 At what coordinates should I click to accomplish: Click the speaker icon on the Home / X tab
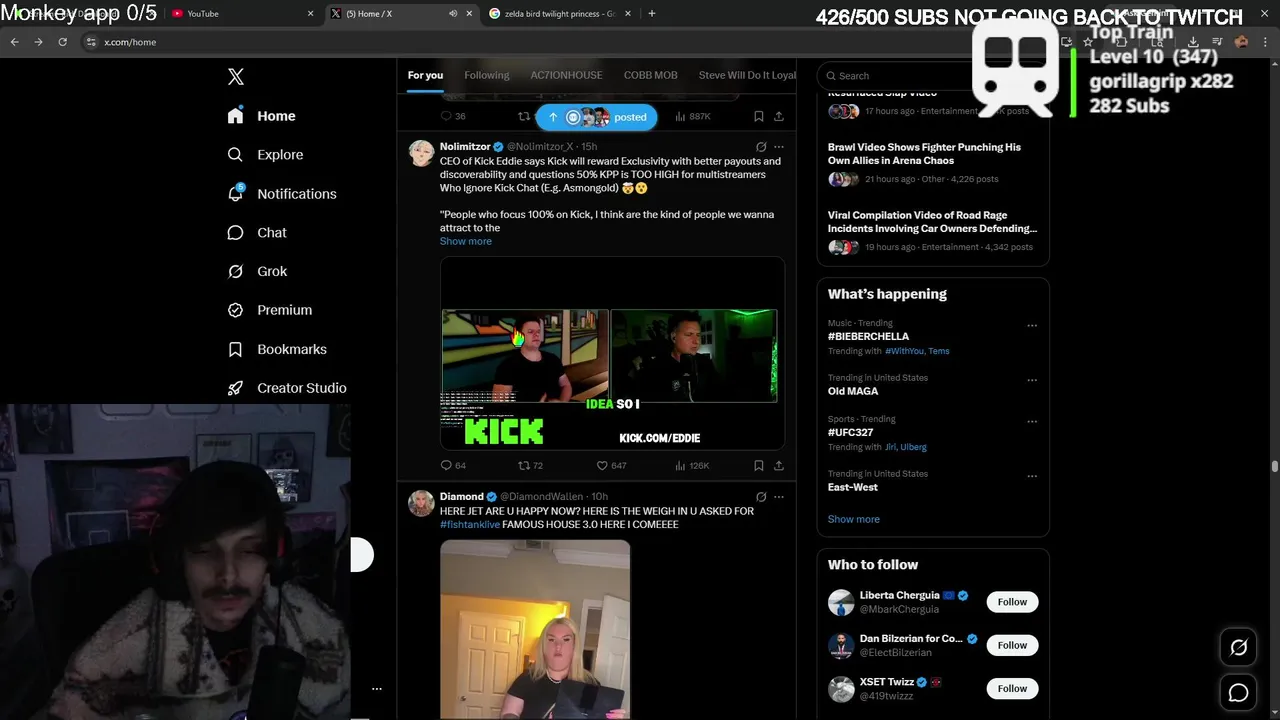click(x=453, y=14)
